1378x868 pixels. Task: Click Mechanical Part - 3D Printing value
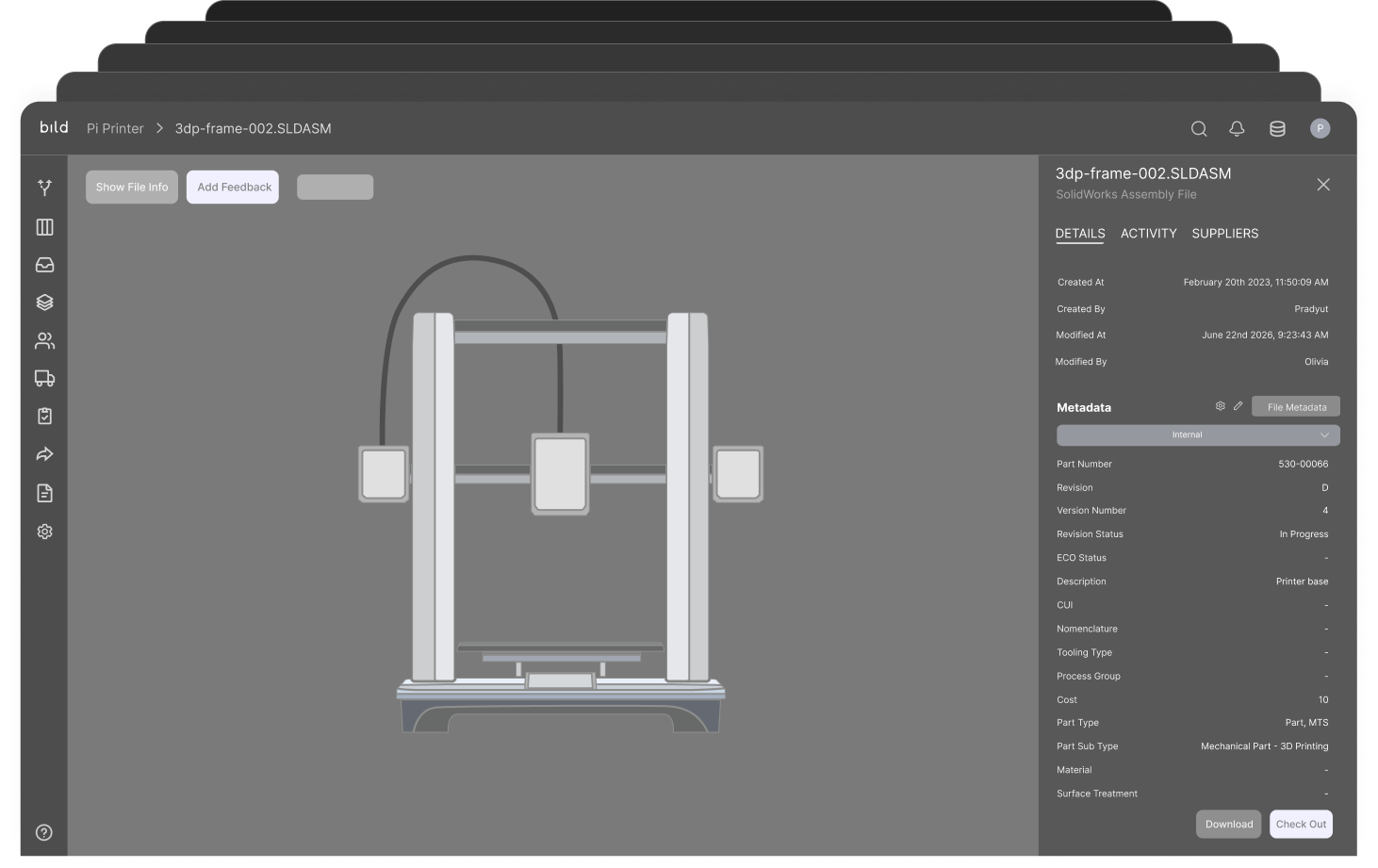tap(1264, 746)
